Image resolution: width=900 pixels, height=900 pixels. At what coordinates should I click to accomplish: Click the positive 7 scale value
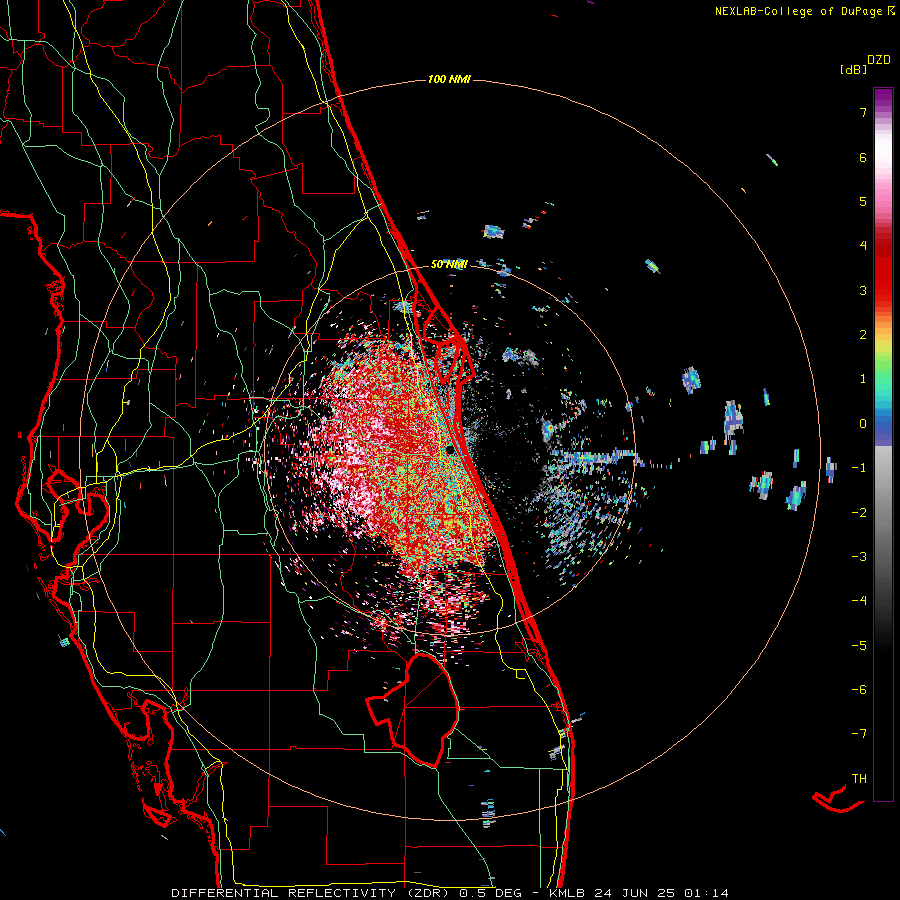click(x=863, y=112)
